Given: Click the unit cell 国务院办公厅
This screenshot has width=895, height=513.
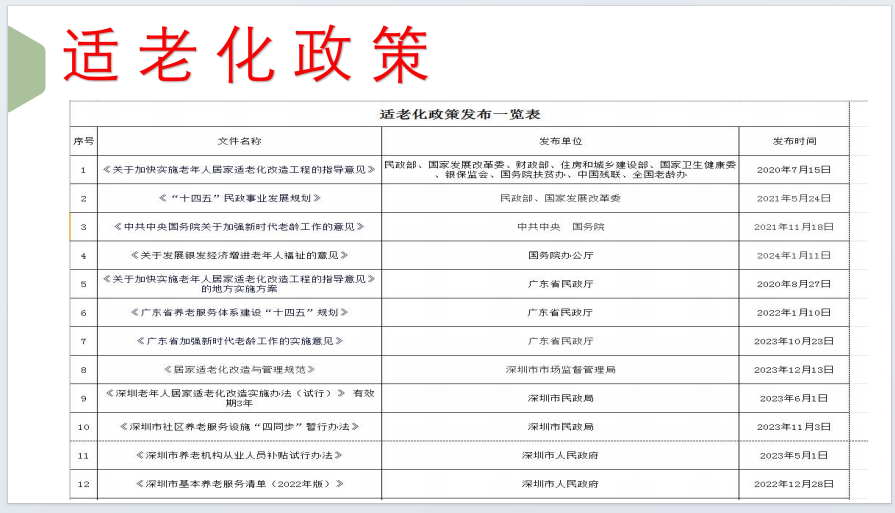Looking at the screenshot, I should pos(560,255).
